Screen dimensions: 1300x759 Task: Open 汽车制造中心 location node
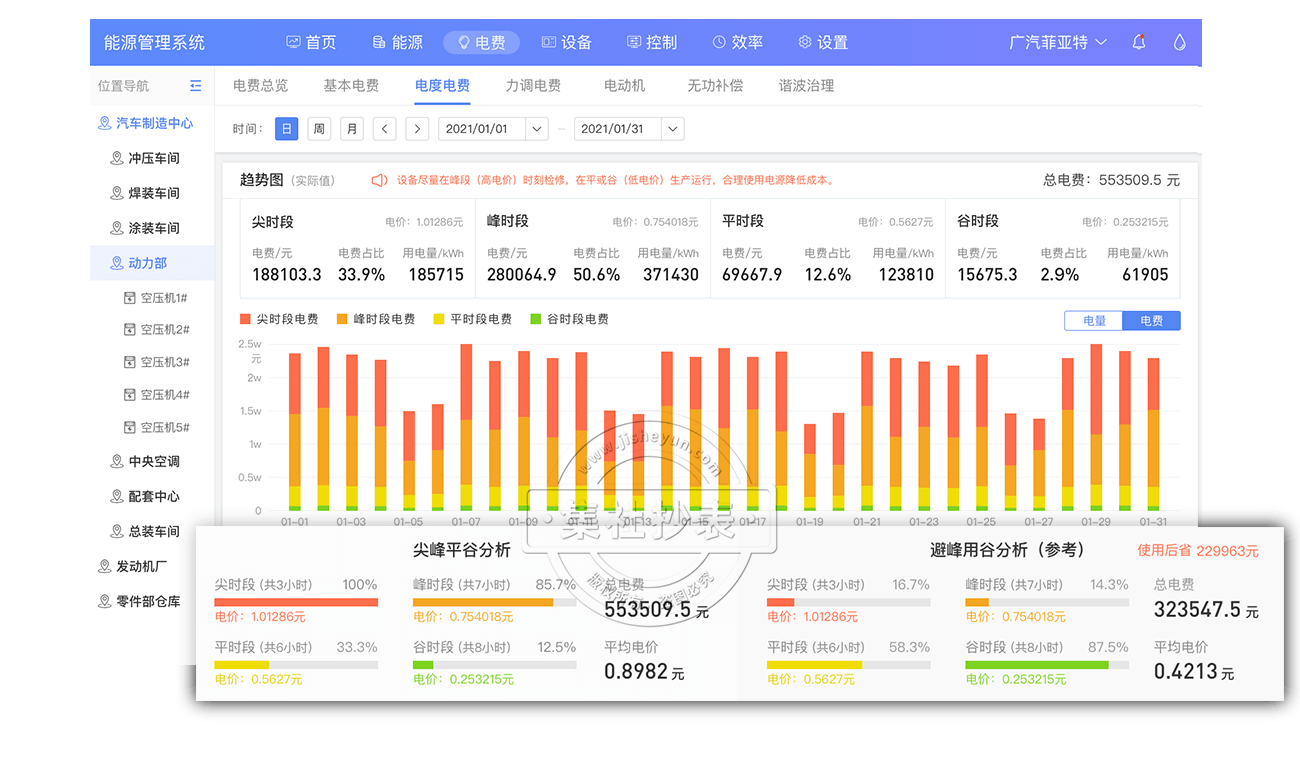point(153,123)
